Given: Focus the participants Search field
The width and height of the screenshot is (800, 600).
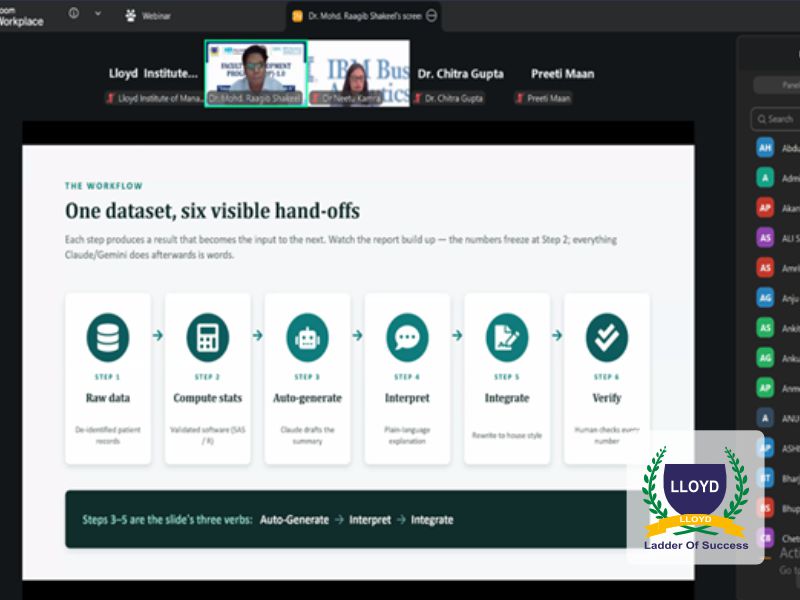Looking at the screenshot, I should click(x=776, y=119).
